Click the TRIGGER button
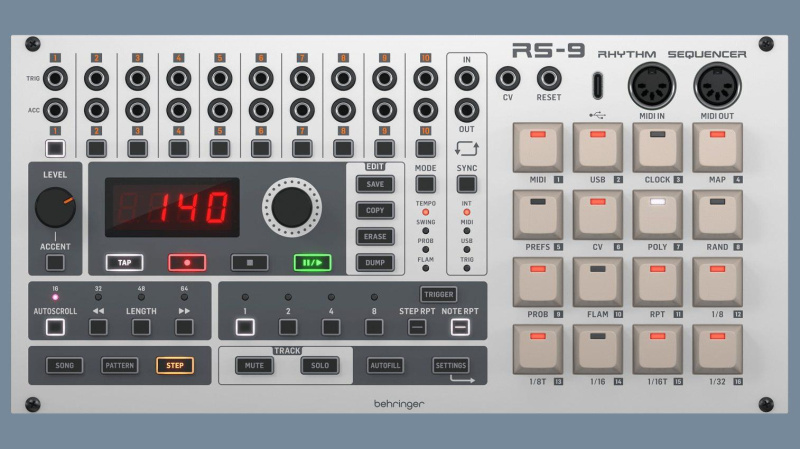This screenshot has height=449, width=800. (x=438, y=294)
